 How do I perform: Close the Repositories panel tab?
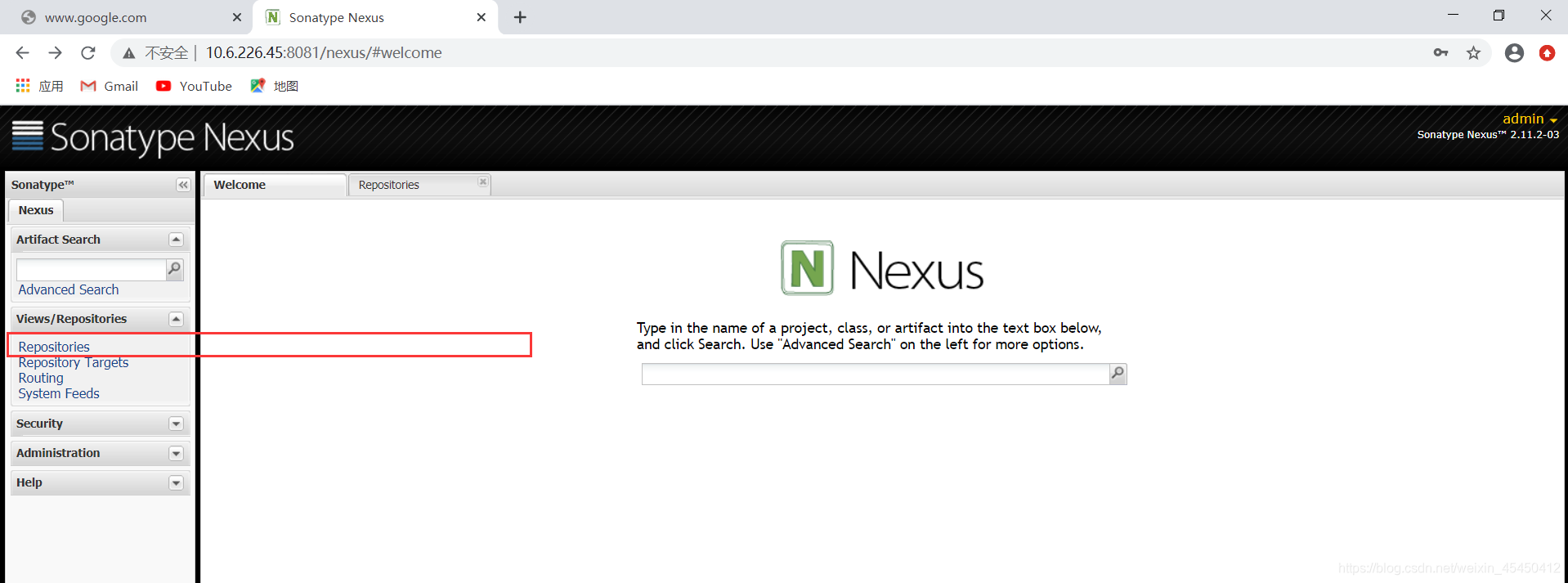(x=483, y=182)
